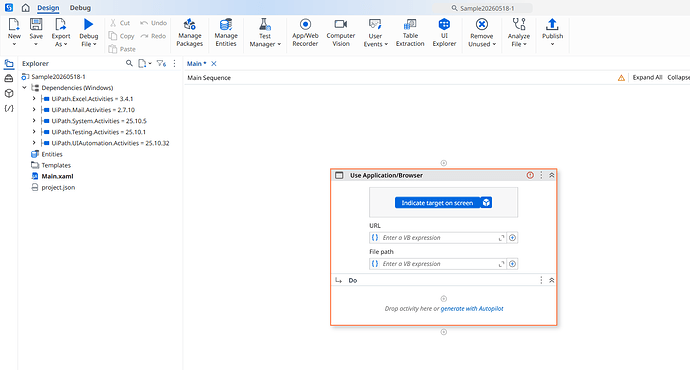The height and width of the screenshot is (370, 690).
Task: Open the Debug File dropdown arrow
Action: coord(95,44)
